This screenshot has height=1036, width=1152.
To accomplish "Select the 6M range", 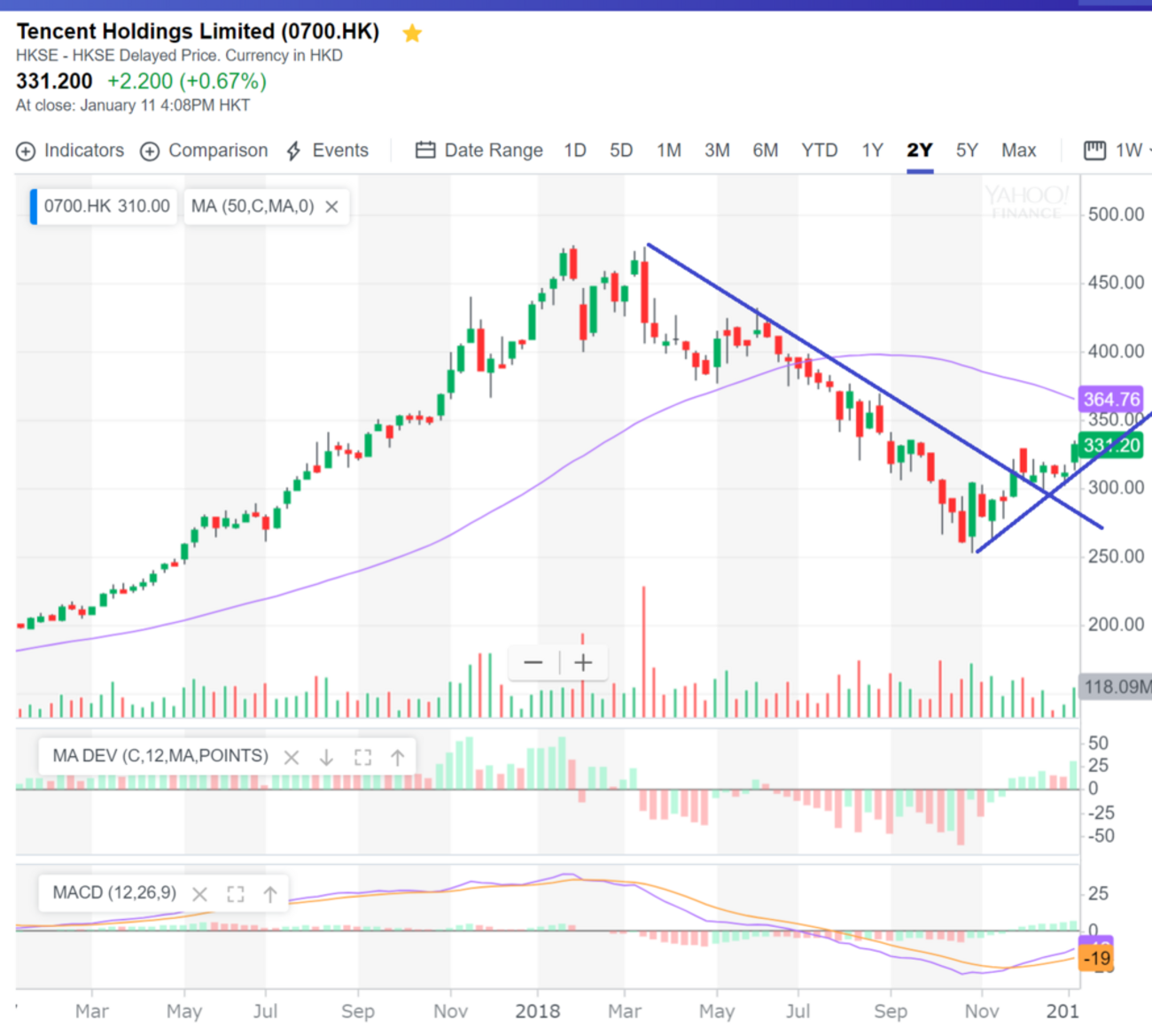I will (766, 151).
